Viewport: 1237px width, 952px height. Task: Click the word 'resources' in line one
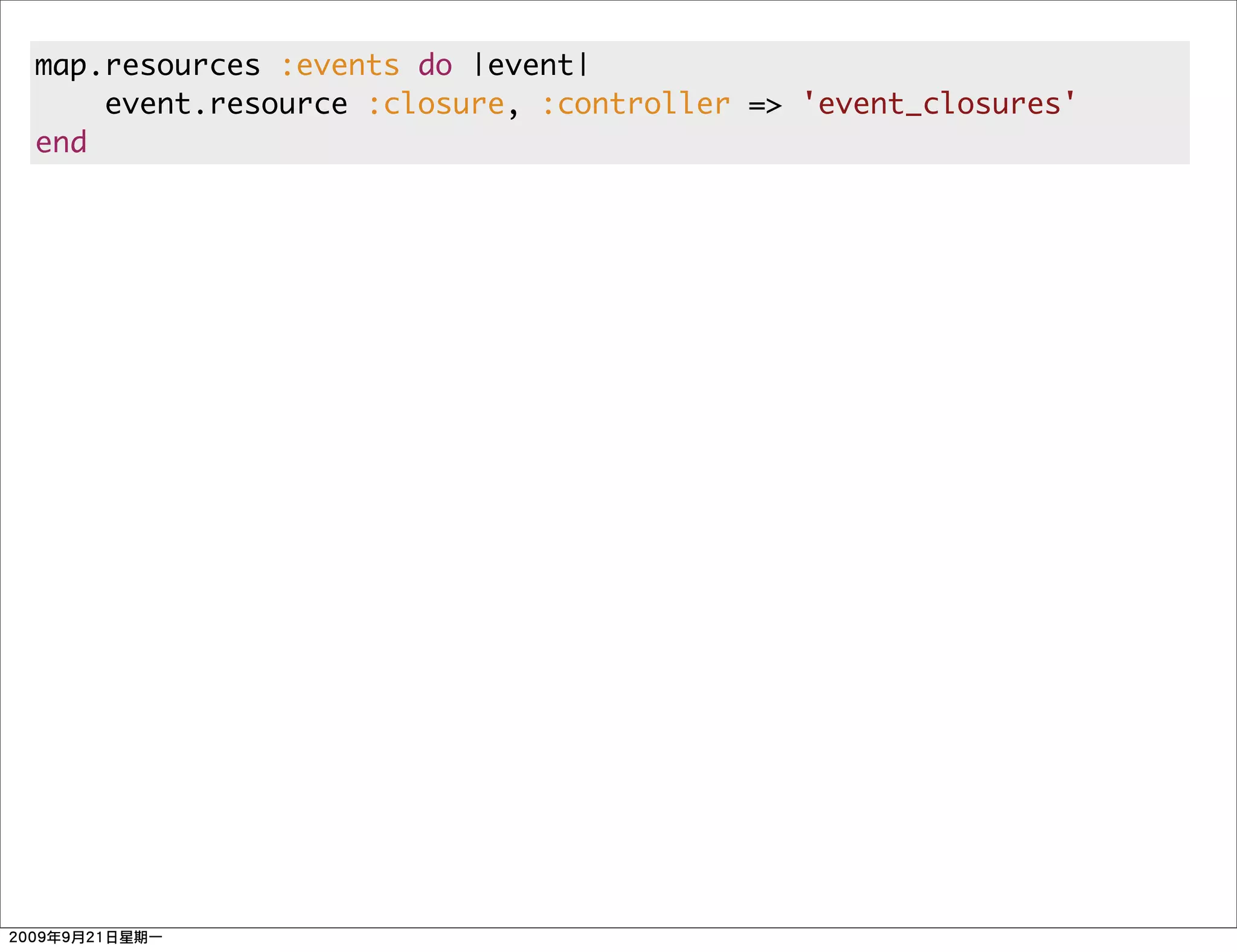(182, 65)
